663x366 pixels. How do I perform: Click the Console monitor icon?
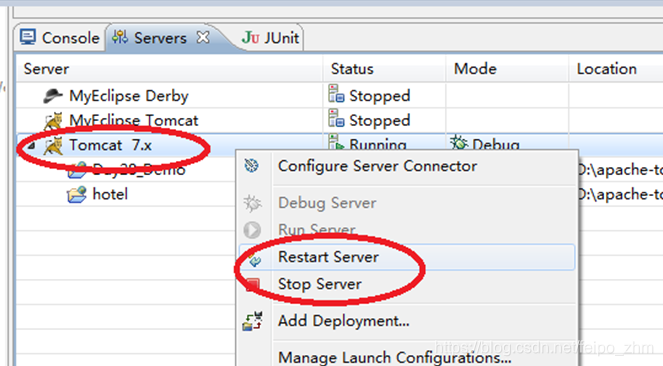28,37
